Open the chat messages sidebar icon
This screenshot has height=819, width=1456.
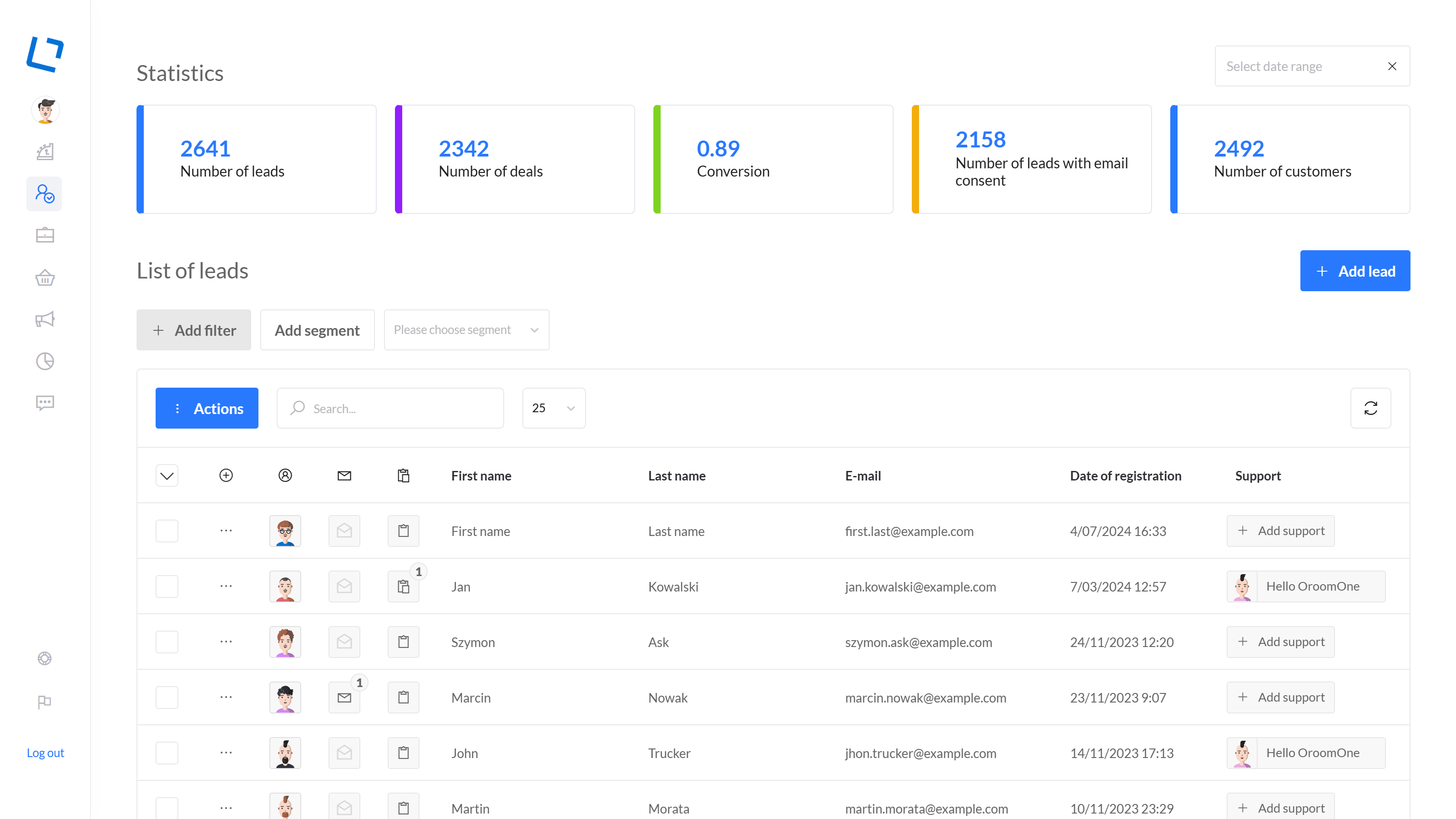click(45, 402)
